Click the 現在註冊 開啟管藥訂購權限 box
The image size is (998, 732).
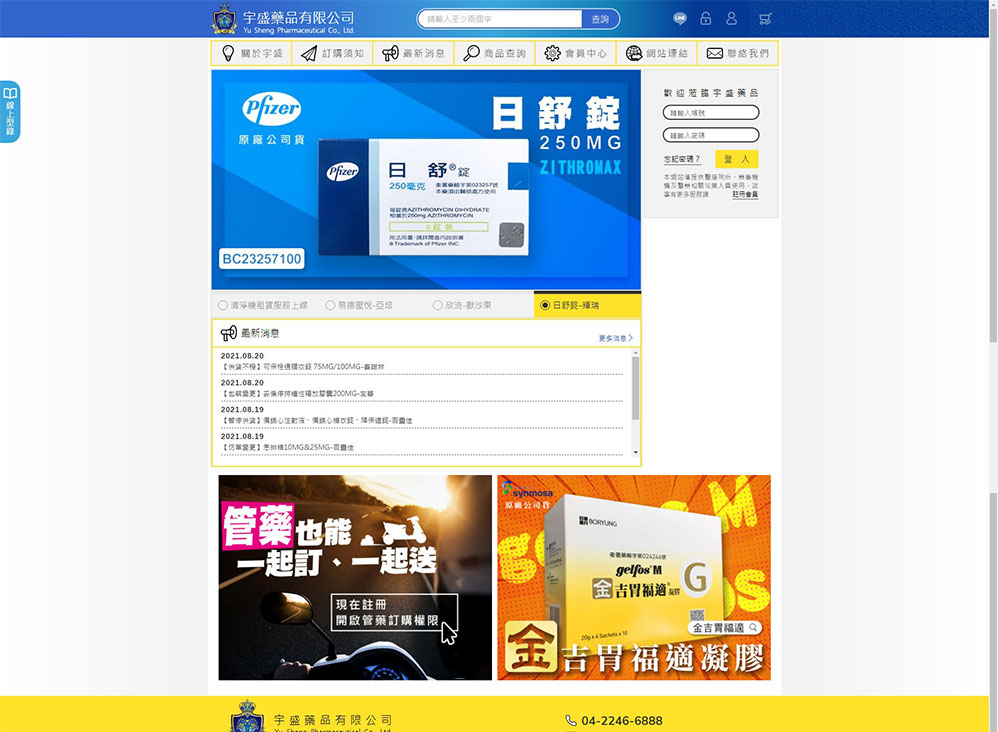(x=394, y=612)
